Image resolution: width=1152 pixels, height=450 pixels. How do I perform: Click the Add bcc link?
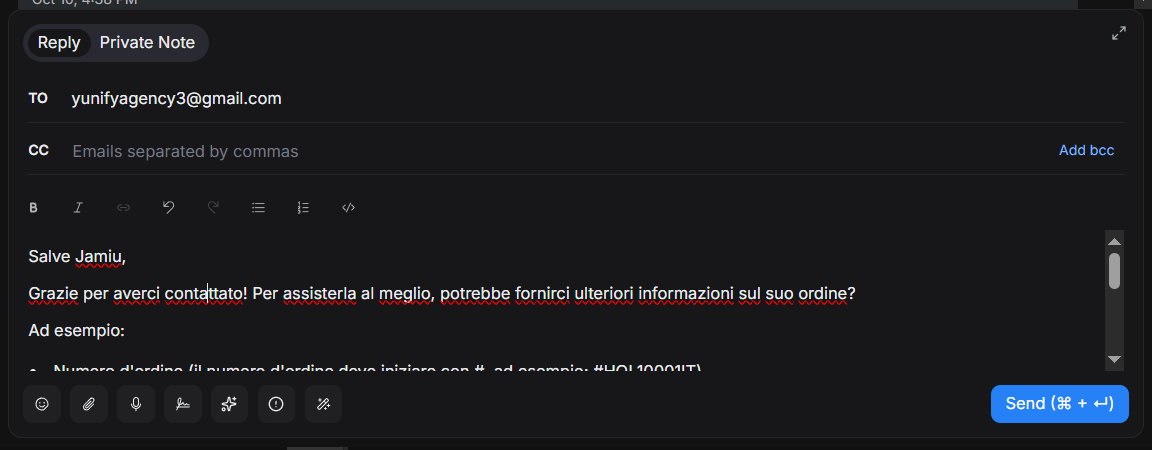[x=1086, y=151]
